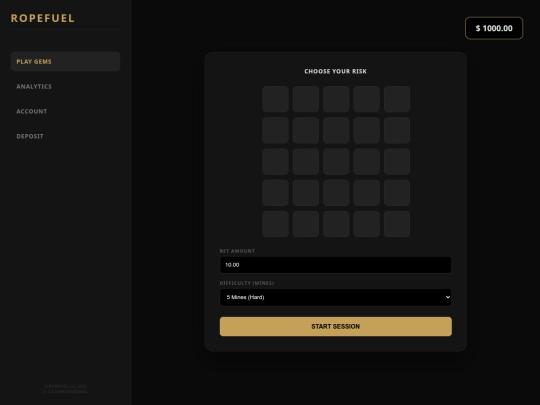Click the ROPEFUEL logo
The width and height of the screenshot is (540, 405).
43,18
